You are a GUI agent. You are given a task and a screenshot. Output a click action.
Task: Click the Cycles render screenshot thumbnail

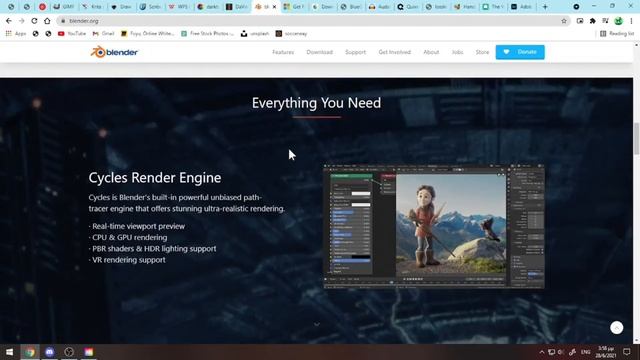(433, 226)
